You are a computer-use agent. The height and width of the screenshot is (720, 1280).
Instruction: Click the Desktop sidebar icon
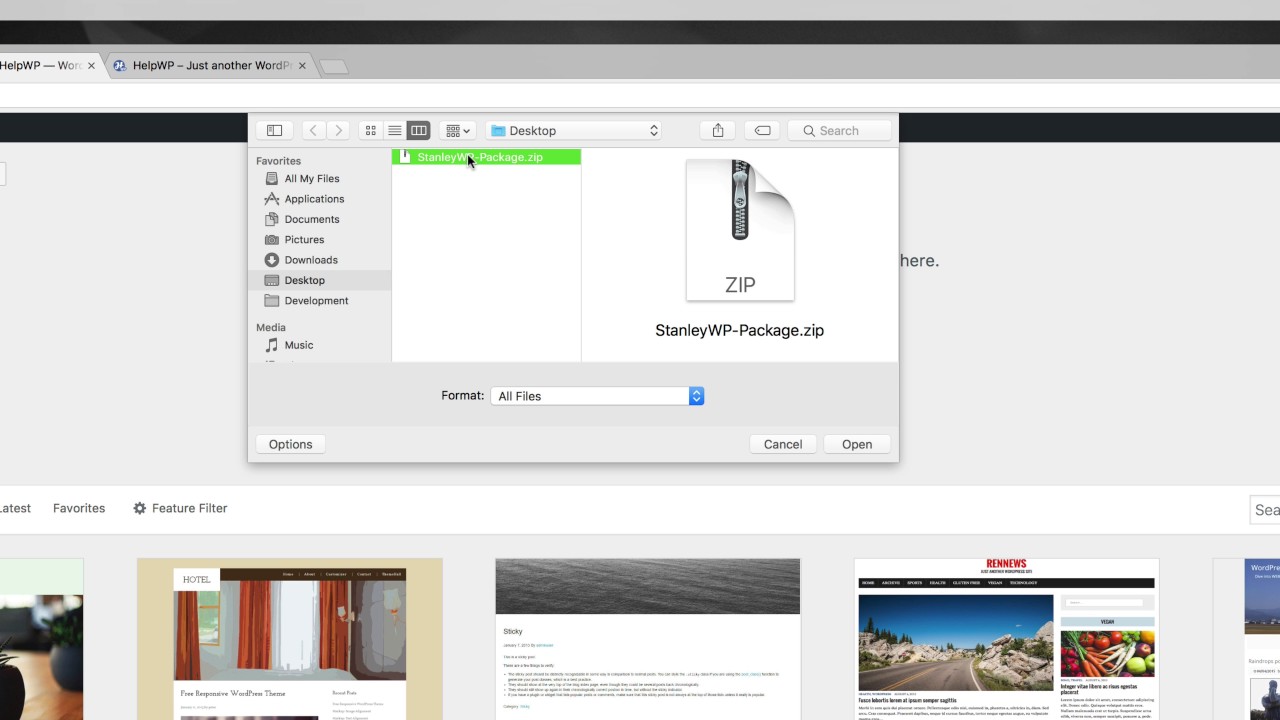tap(272, 280)
